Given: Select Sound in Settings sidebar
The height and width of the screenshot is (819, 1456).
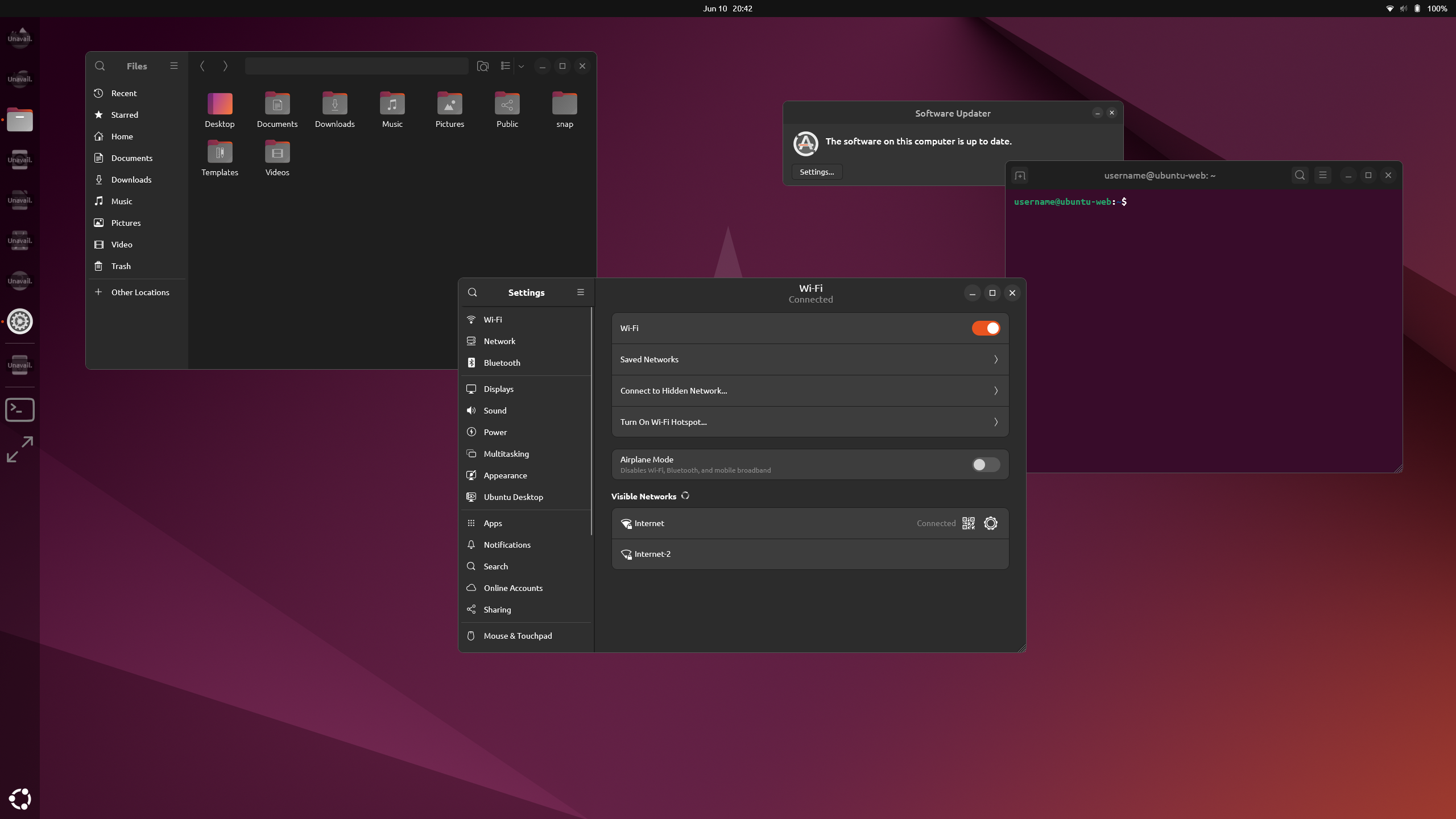Looking at the screenshot, I should click(x=525, y=411).
